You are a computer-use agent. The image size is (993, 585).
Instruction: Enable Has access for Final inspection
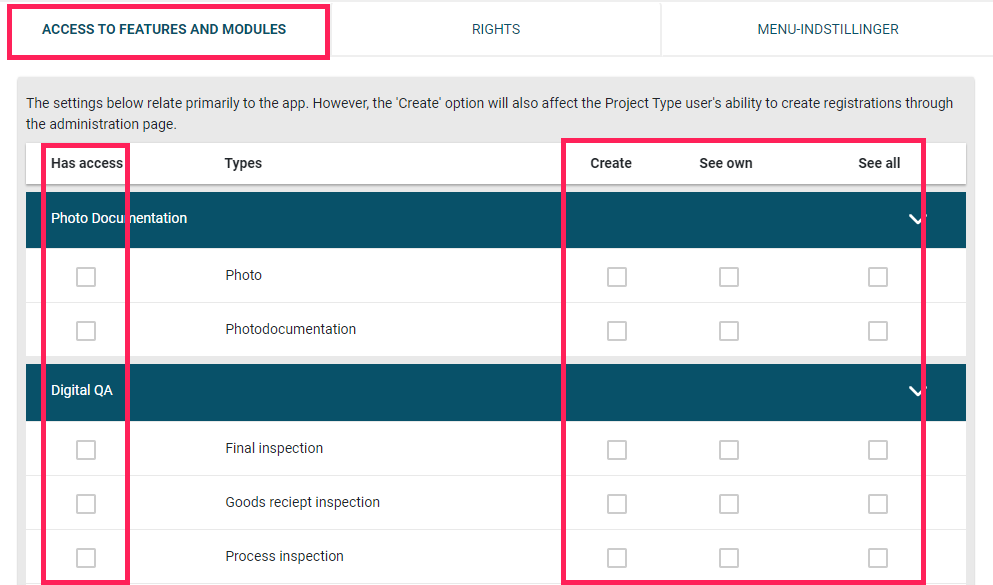click(x=86, y=450)
